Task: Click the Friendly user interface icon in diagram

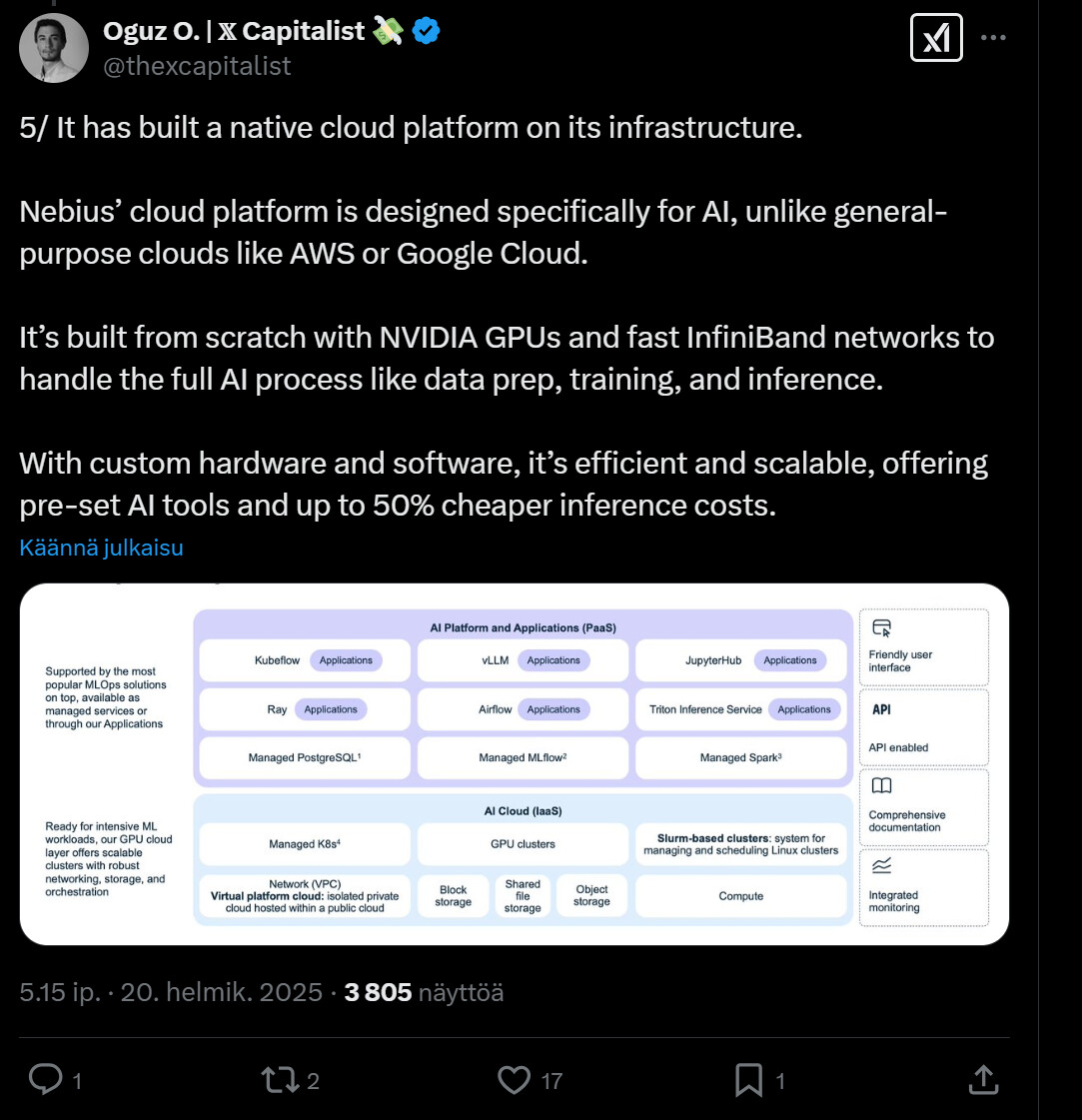Action: tap(881, 628)
